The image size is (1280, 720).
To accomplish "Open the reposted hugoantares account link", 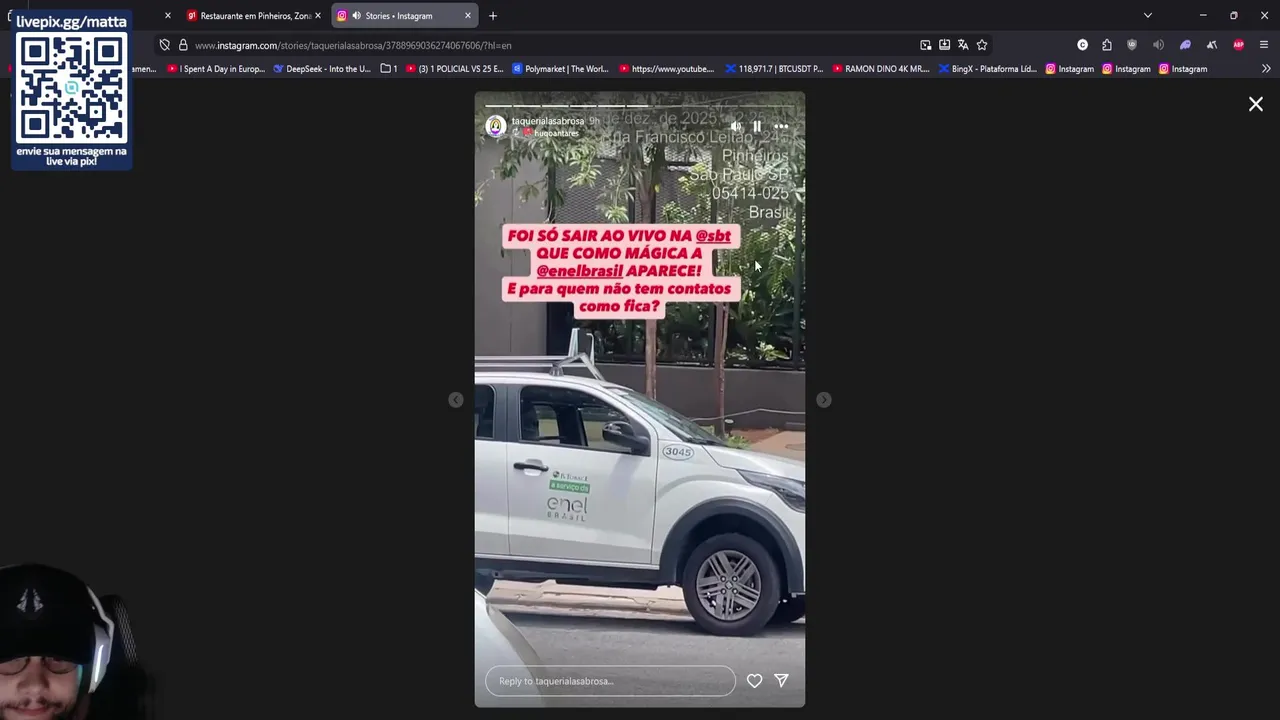I will pyautogui.click(x=556, y=133).
